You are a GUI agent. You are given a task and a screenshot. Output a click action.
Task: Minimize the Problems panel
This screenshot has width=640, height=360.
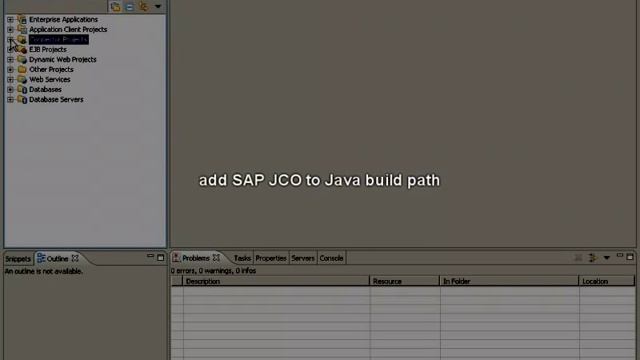[x=620, y=256]
